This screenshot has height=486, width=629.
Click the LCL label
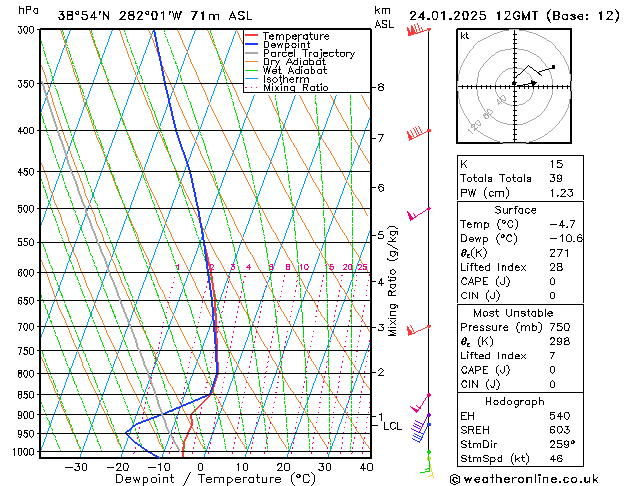pos(392,426)
